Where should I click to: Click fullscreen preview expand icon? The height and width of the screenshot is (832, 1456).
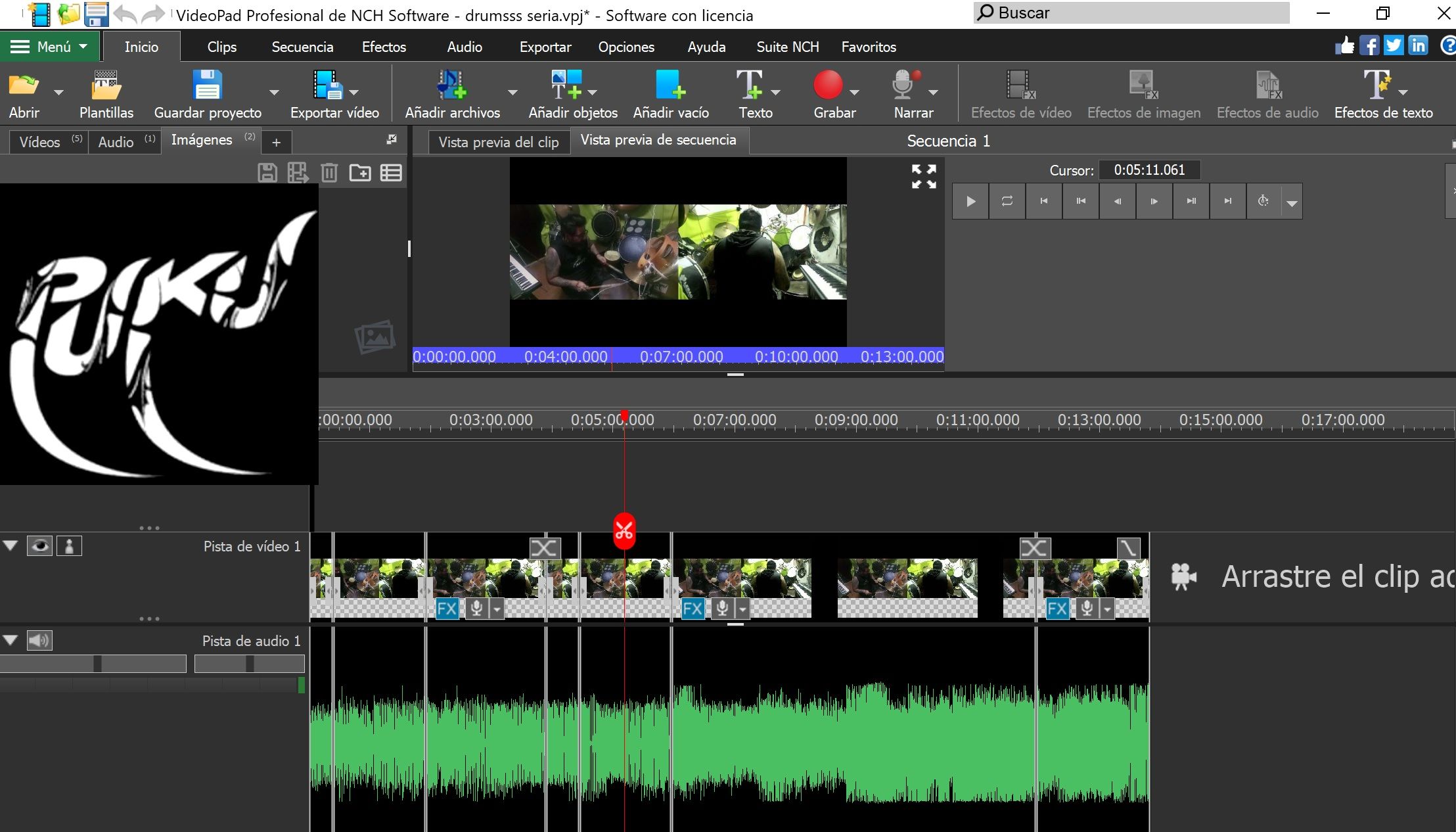click(x=924, y=176)
